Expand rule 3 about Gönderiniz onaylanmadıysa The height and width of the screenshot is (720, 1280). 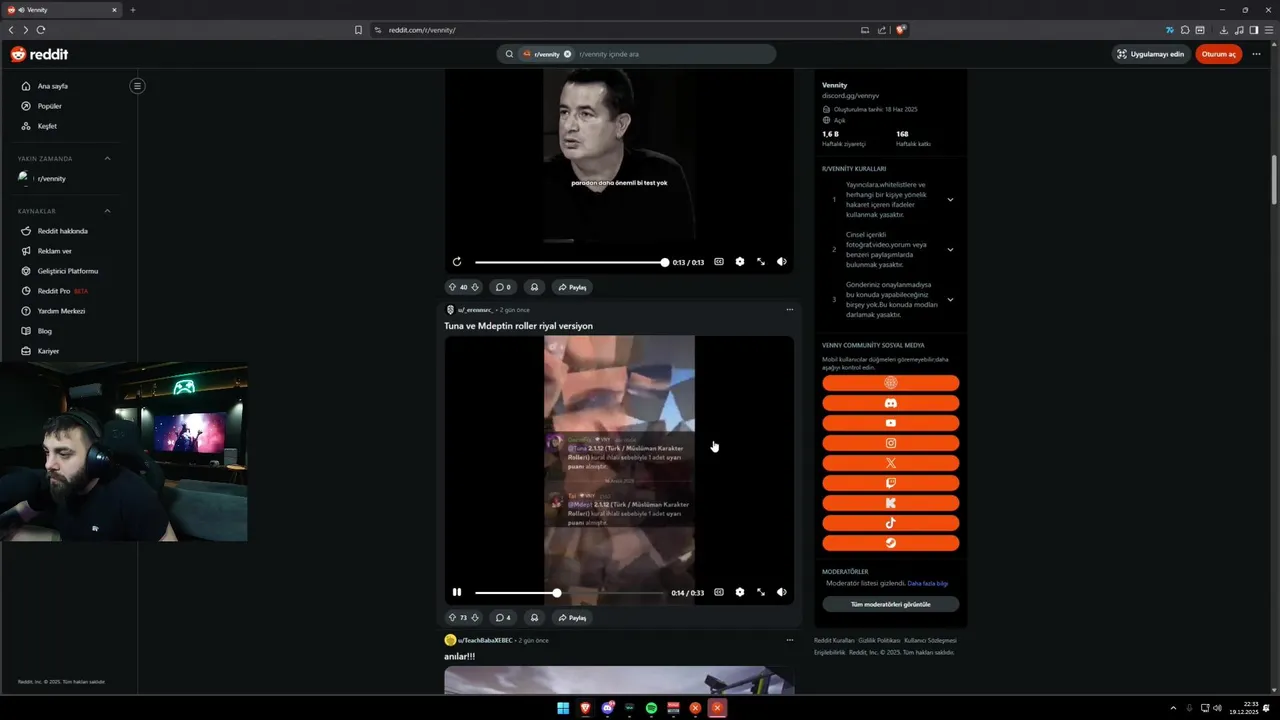coord(950,300)
